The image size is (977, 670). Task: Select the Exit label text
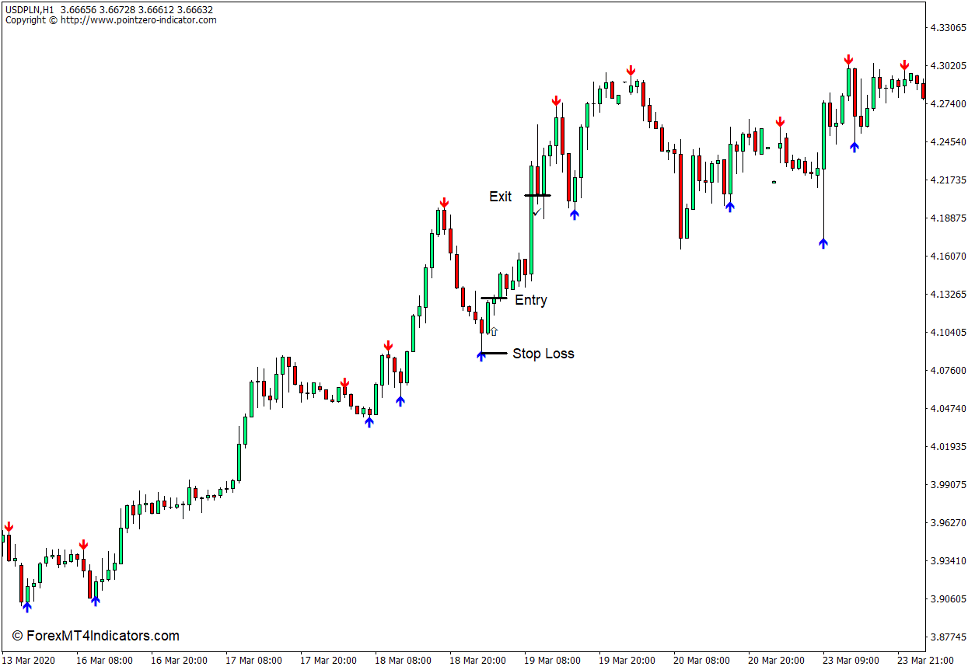[499, 196]
